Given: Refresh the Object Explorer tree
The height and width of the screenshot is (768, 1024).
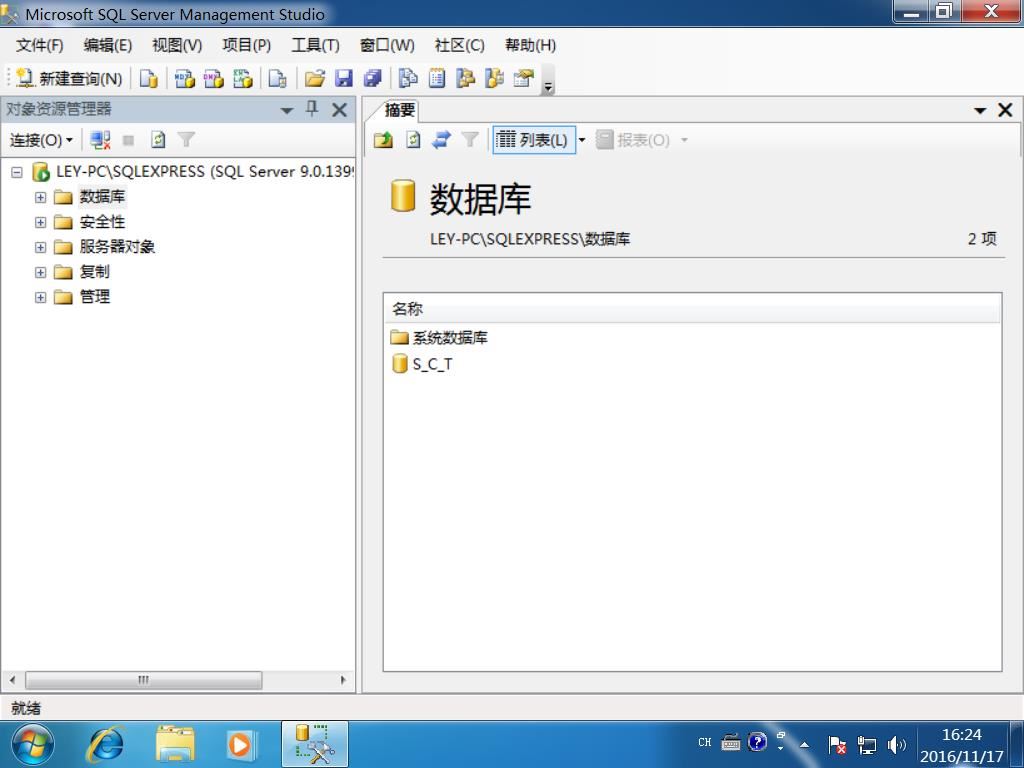Looking at the screenshot, I should click(x=158, y=140).
